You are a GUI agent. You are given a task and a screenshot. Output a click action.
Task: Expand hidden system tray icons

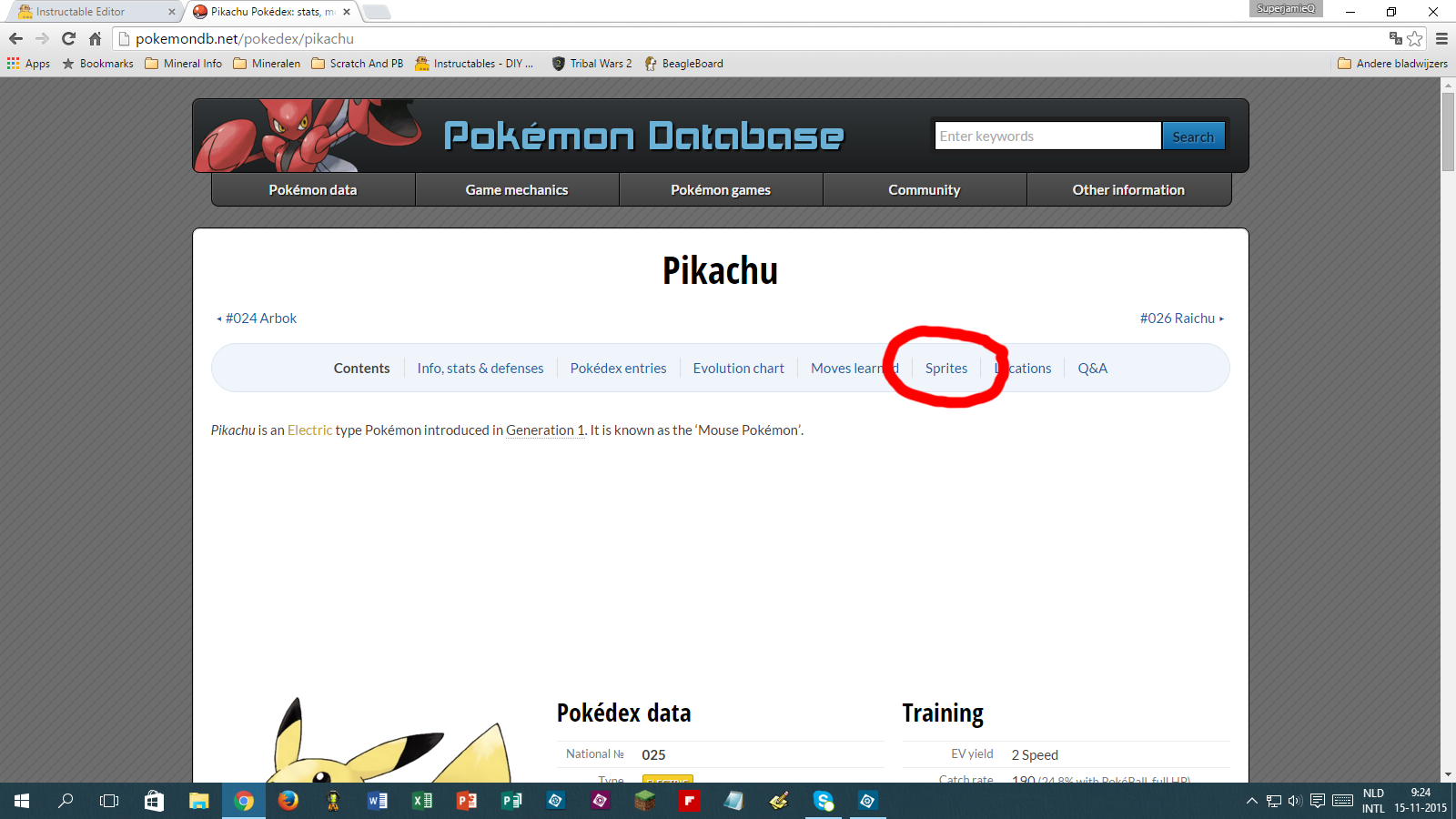[1253, 801]
